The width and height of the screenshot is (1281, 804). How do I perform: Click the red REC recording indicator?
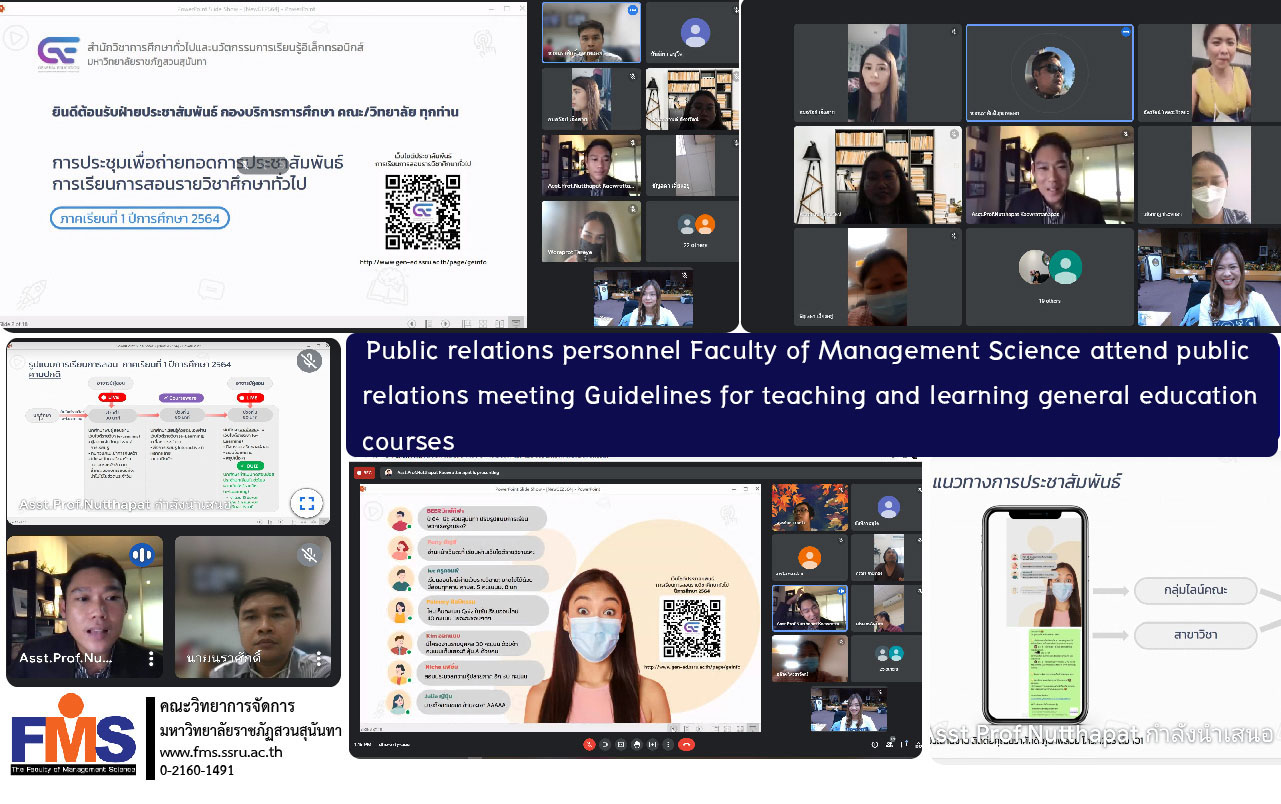(366, 471)
